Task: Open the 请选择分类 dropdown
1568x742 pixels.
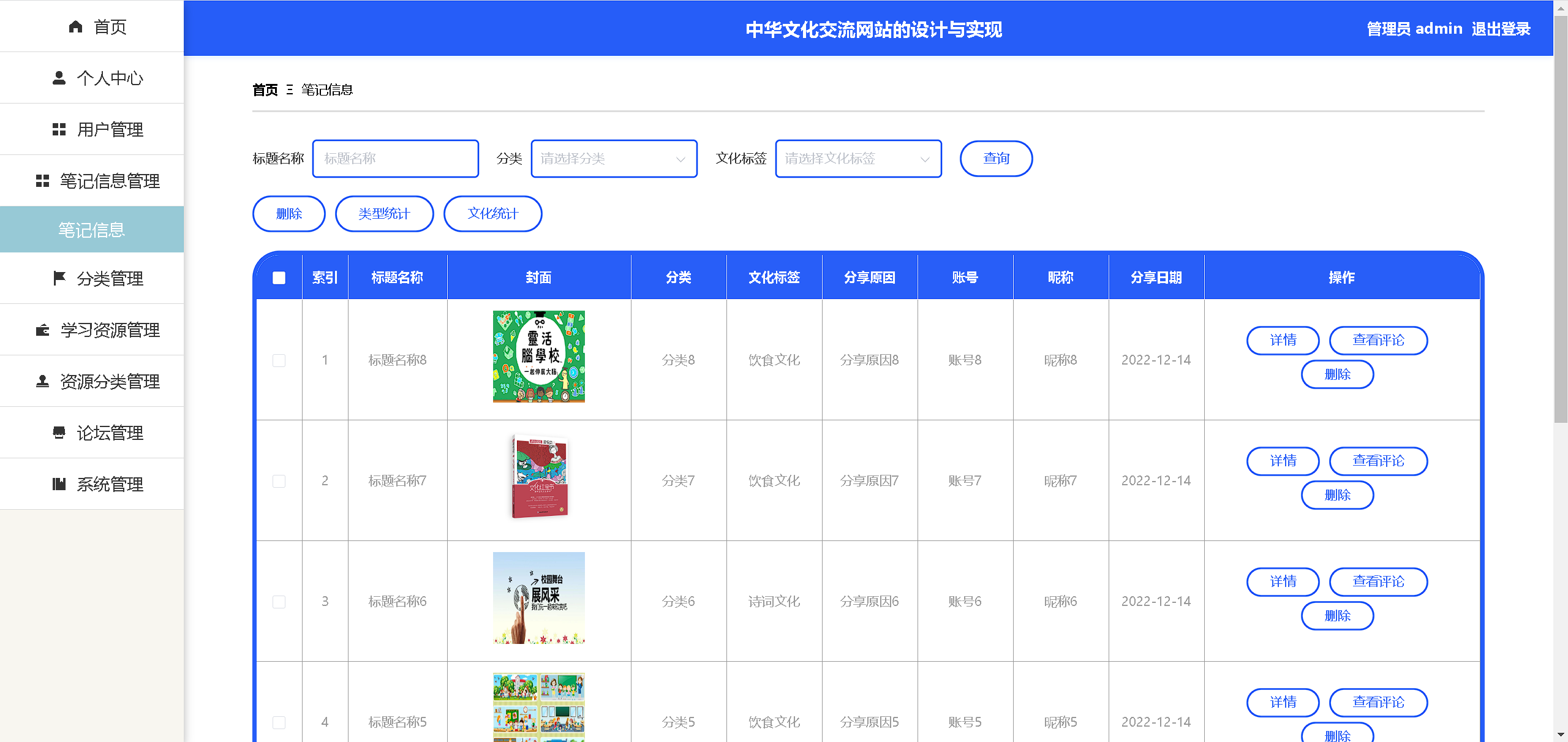Action: [614, 159]
